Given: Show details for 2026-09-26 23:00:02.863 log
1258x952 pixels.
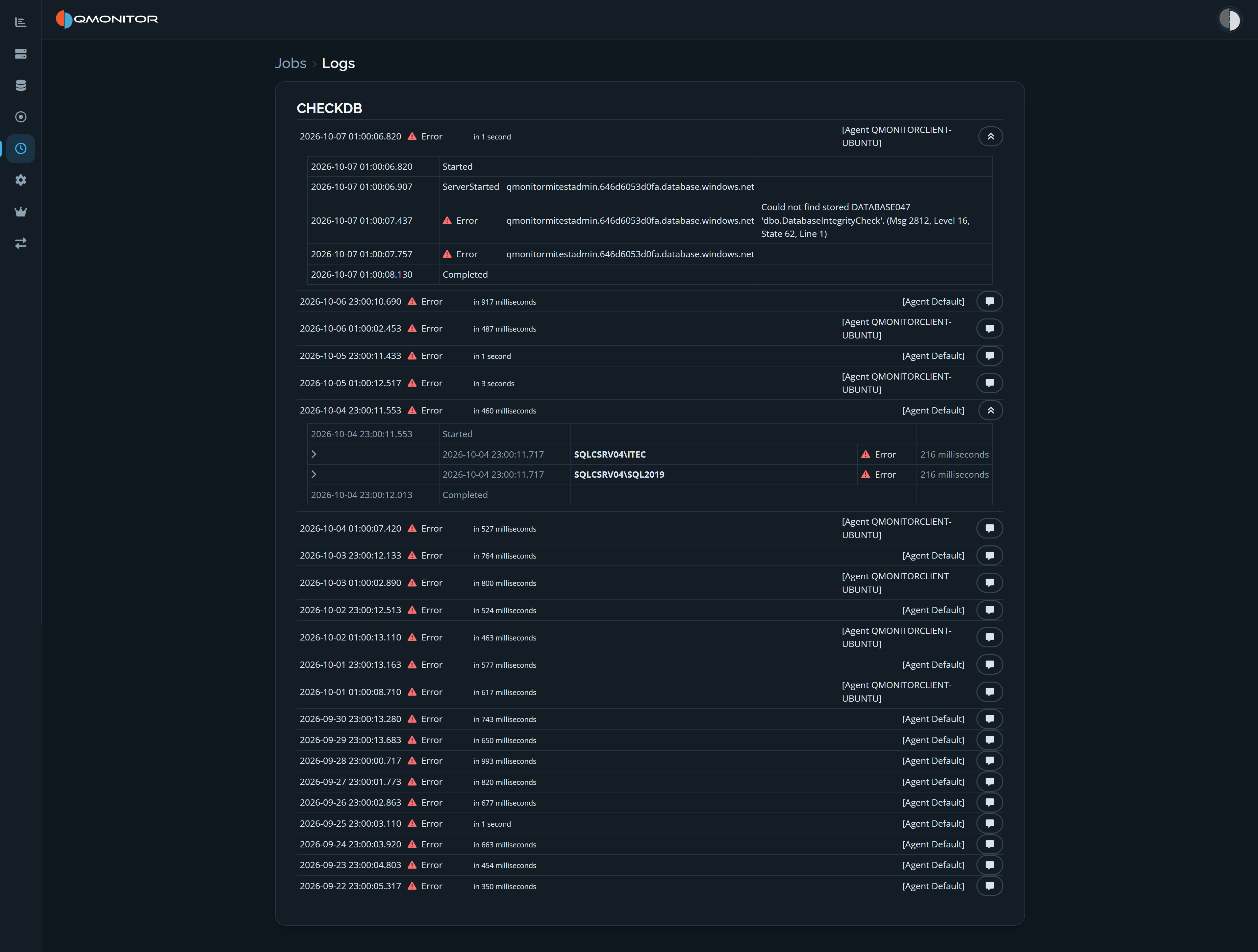Looking at the screenshot, I should tap(990, 802).
